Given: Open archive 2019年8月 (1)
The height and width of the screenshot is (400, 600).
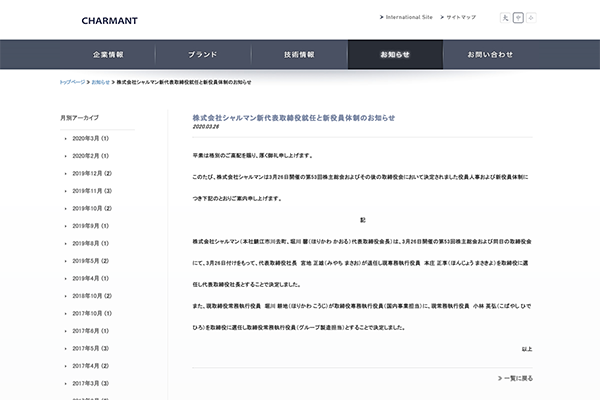Looking at the screenshot, I should coord(91,243).
